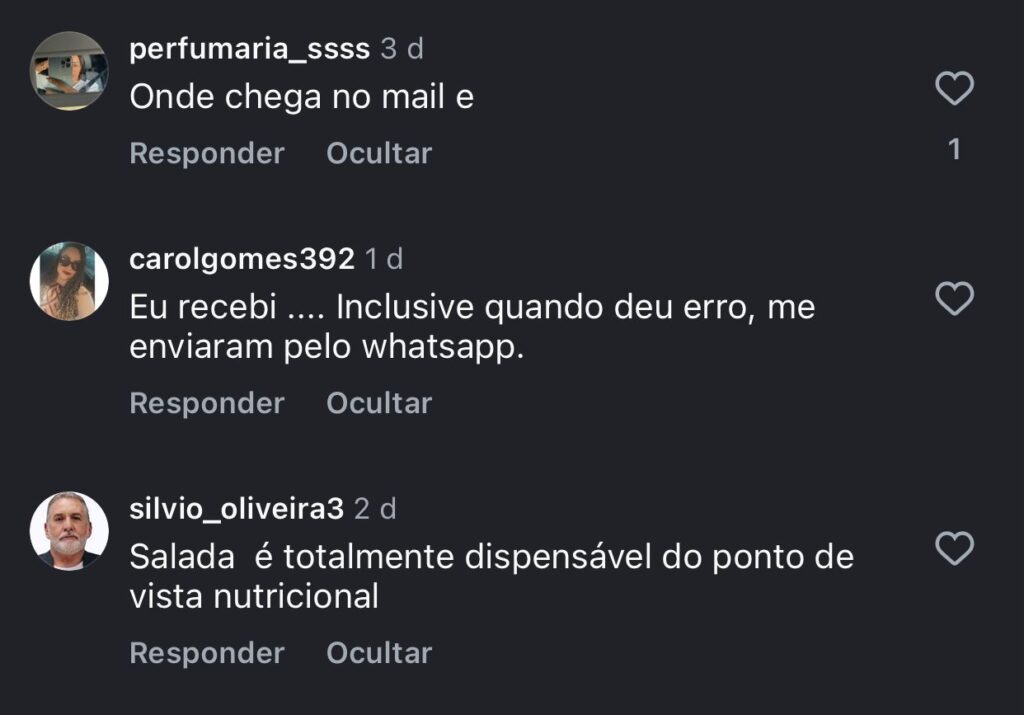View the like count of 1
Viewport: 1024px width, 715px height.
(954, 150)
